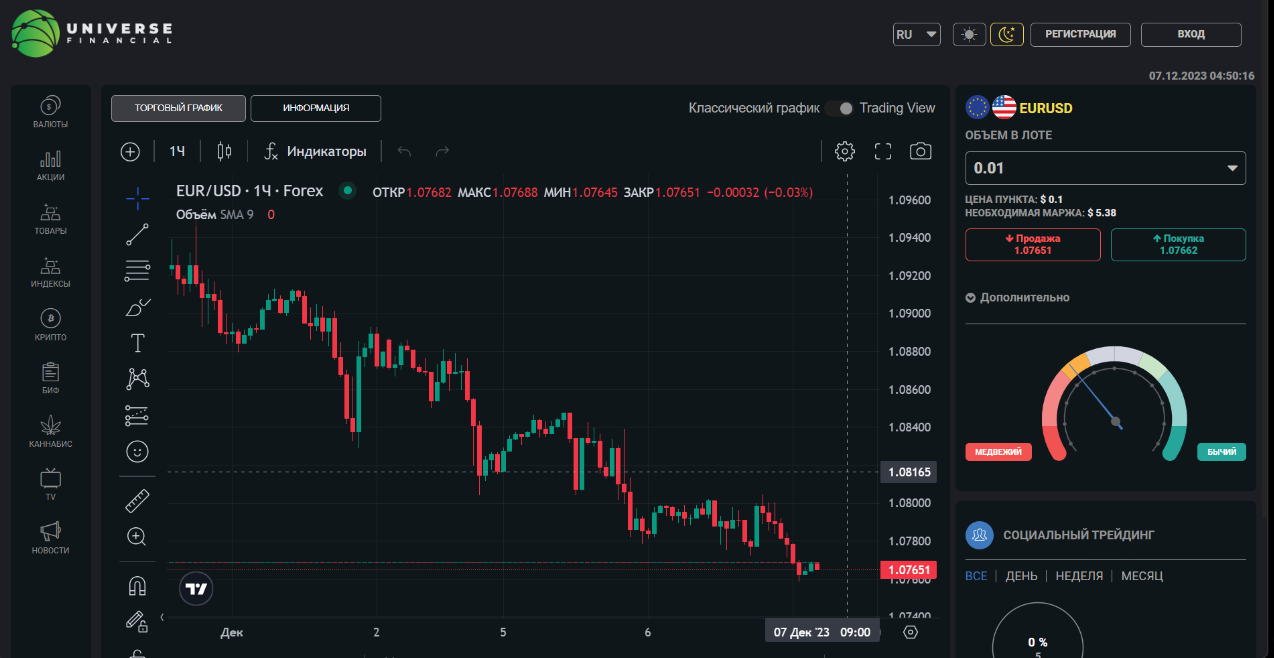This screenshot has height=658, width=1274.
Task: Enter fullscreen chart mode
Action: pyautogui.click(x=883, y=151)
